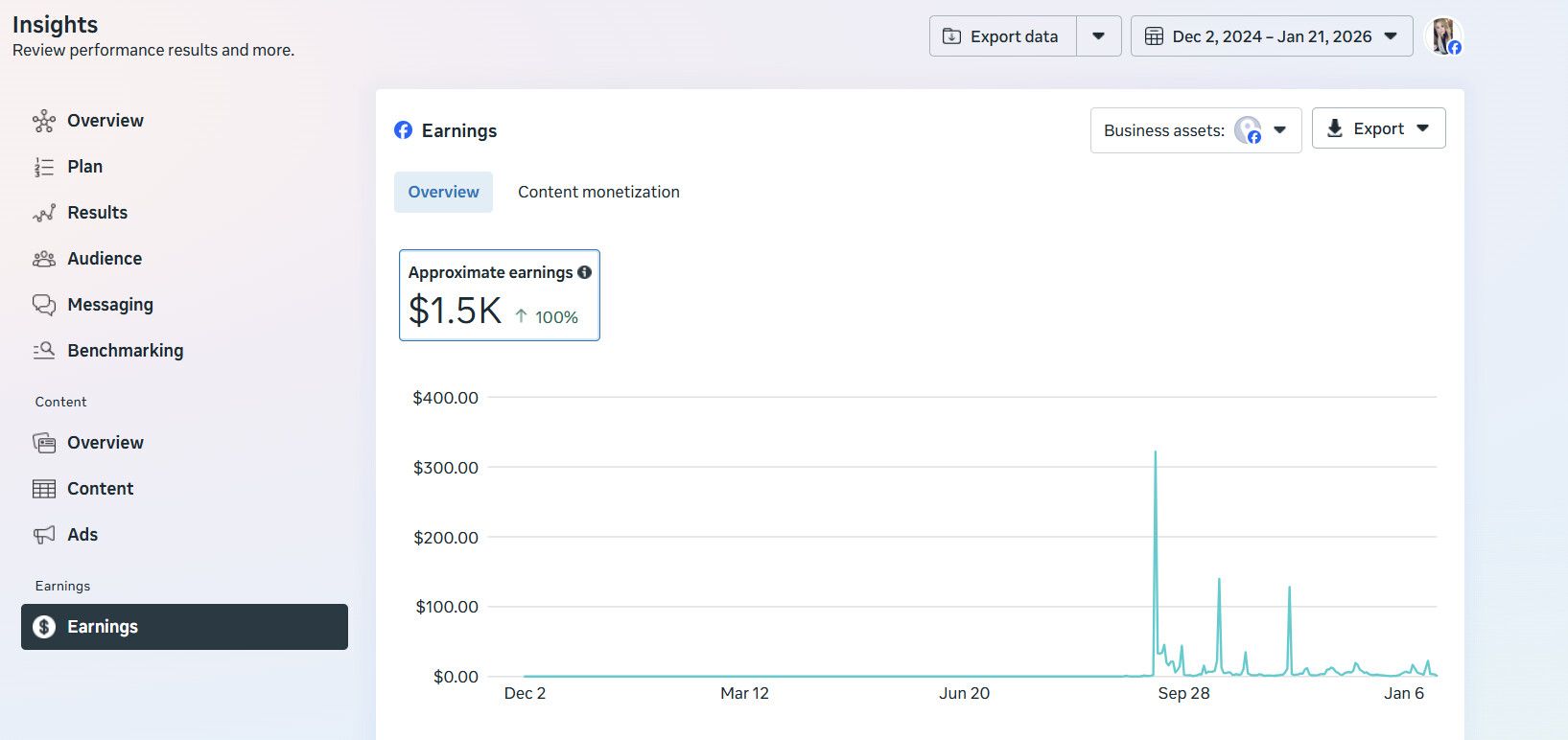1568x740 pixels.
Task: Go to Earnings in the sidebar
Action: (184, 627)
